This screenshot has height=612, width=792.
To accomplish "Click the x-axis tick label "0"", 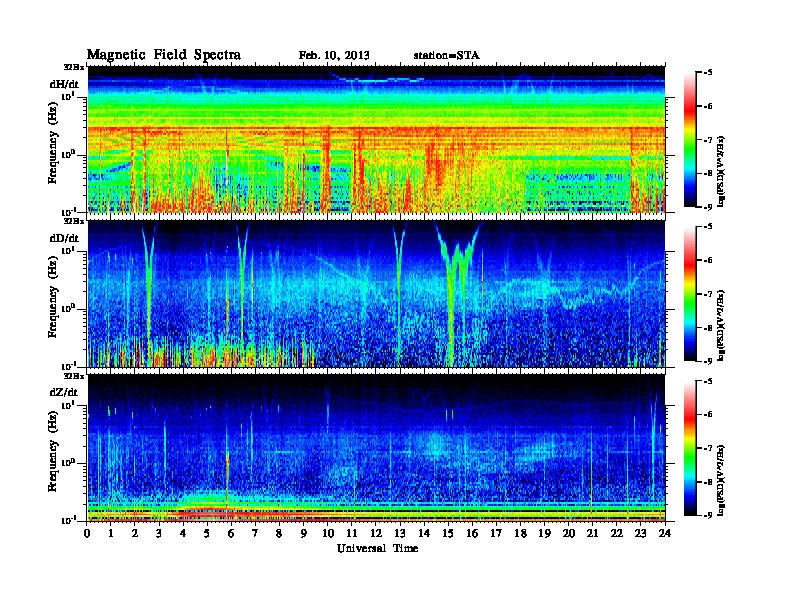I will [87, 533].
